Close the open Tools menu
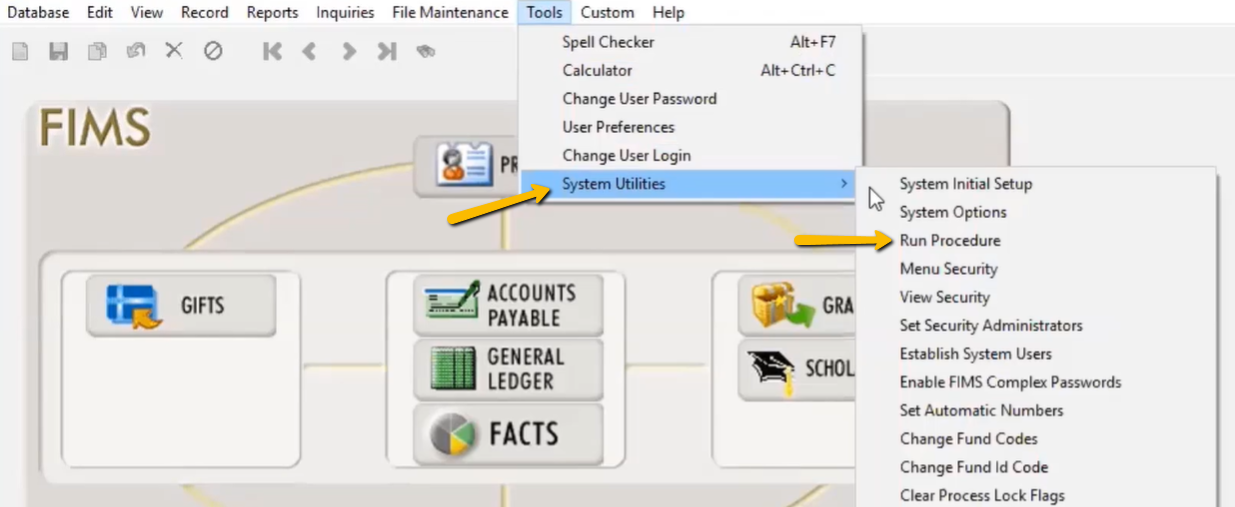The height and width of the screenshot is (507, 1235). coord(546,12)
